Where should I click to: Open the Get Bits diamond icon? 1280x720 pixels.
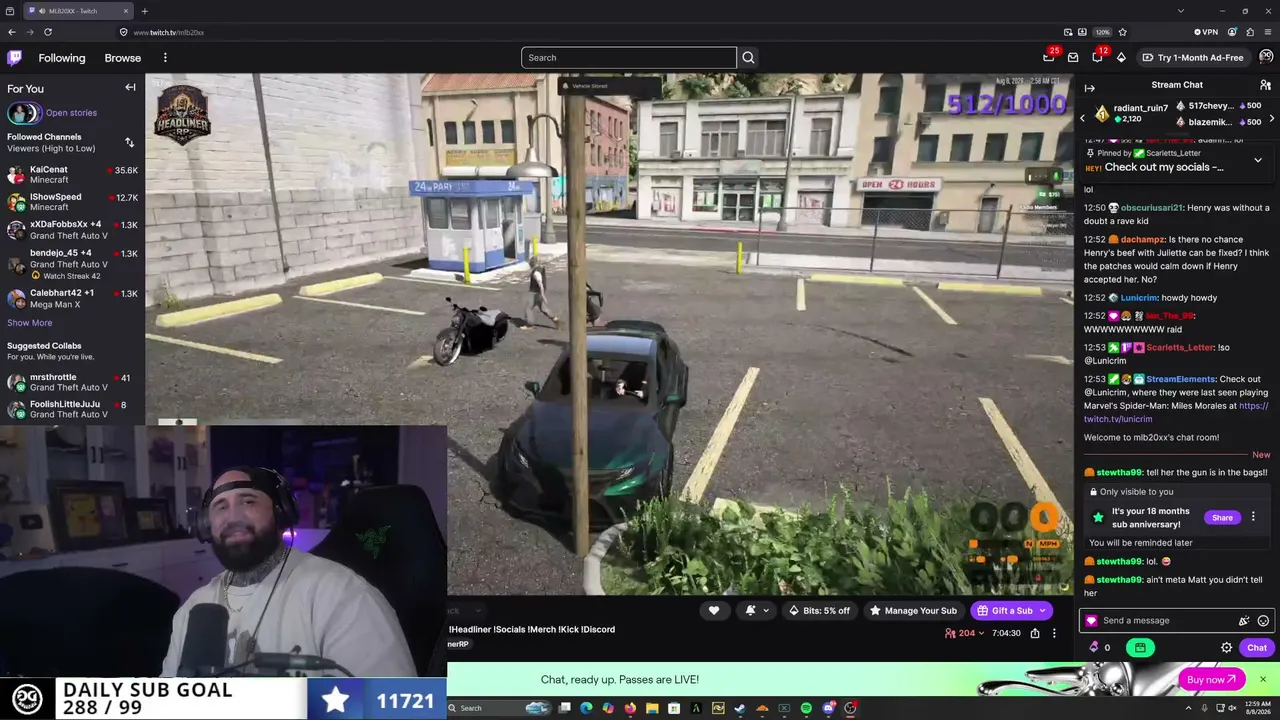(x=1121, y=58)
